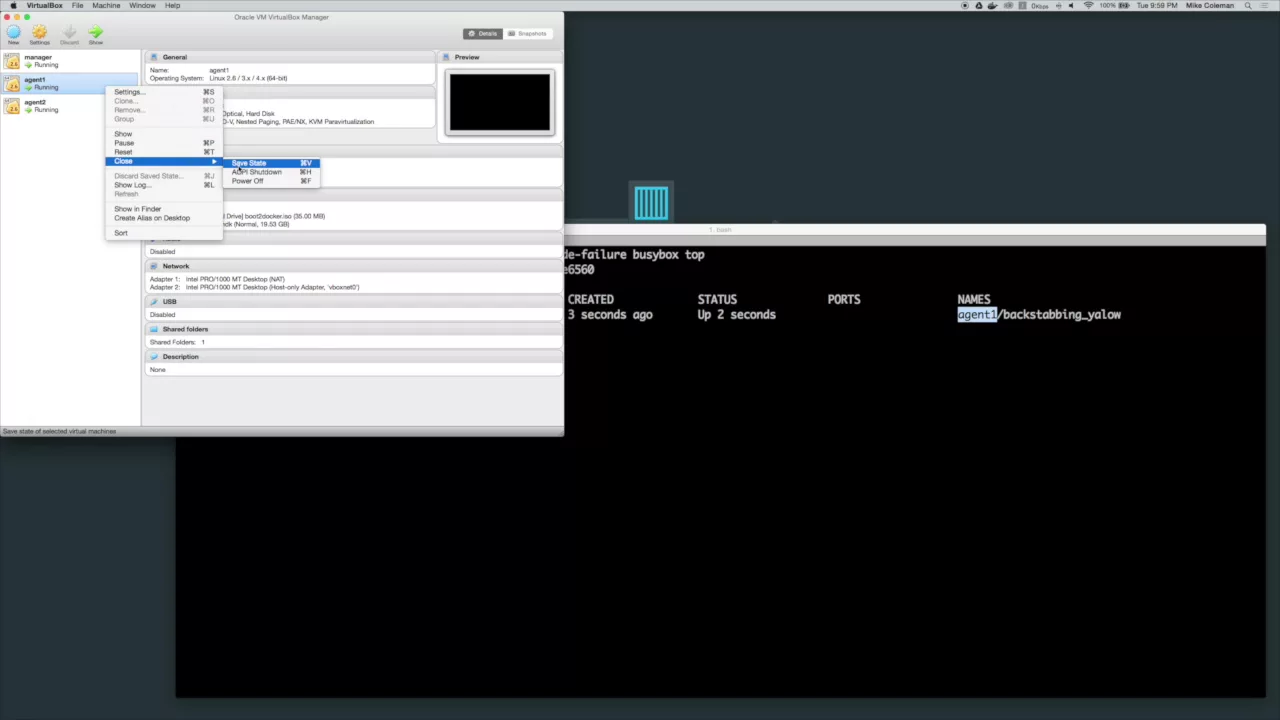Click the blue container icon on desktop
This screenshot has height=720, width=1280.
point(651,203)
